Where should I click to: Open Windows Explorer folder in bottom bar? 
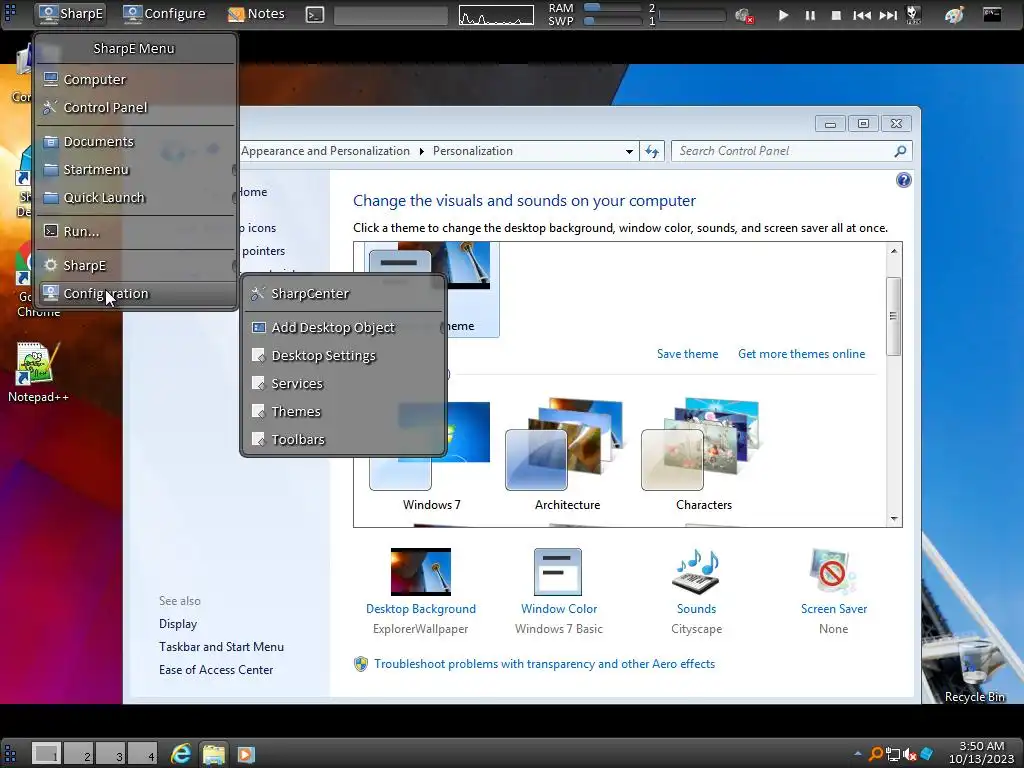214,754
